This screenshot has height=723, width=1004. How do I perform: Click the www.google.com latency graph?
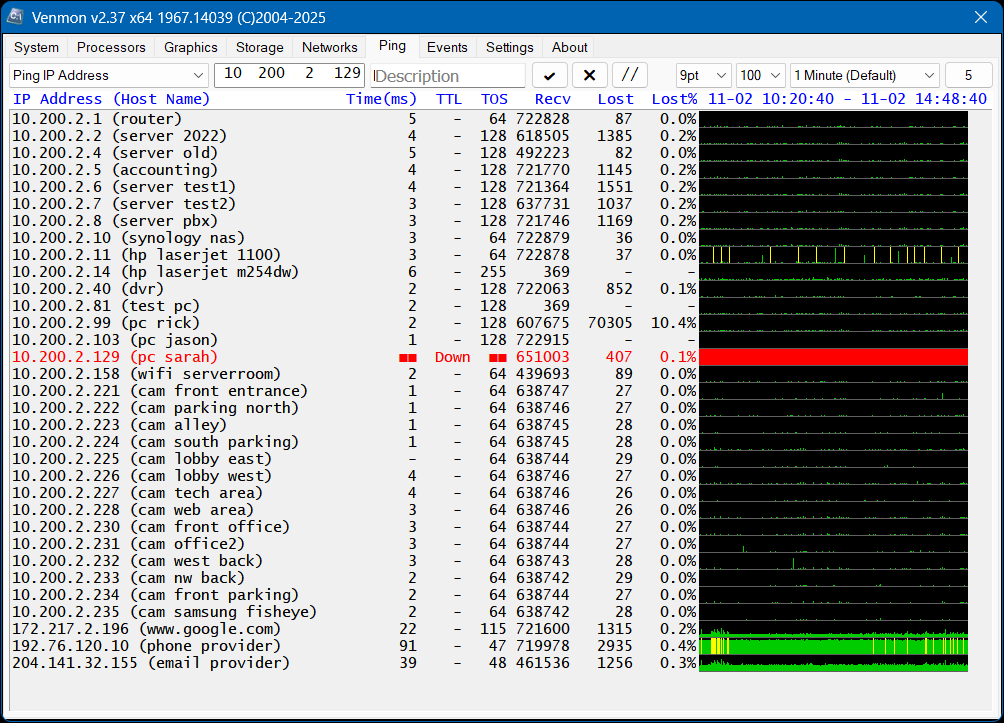(833, 629)
